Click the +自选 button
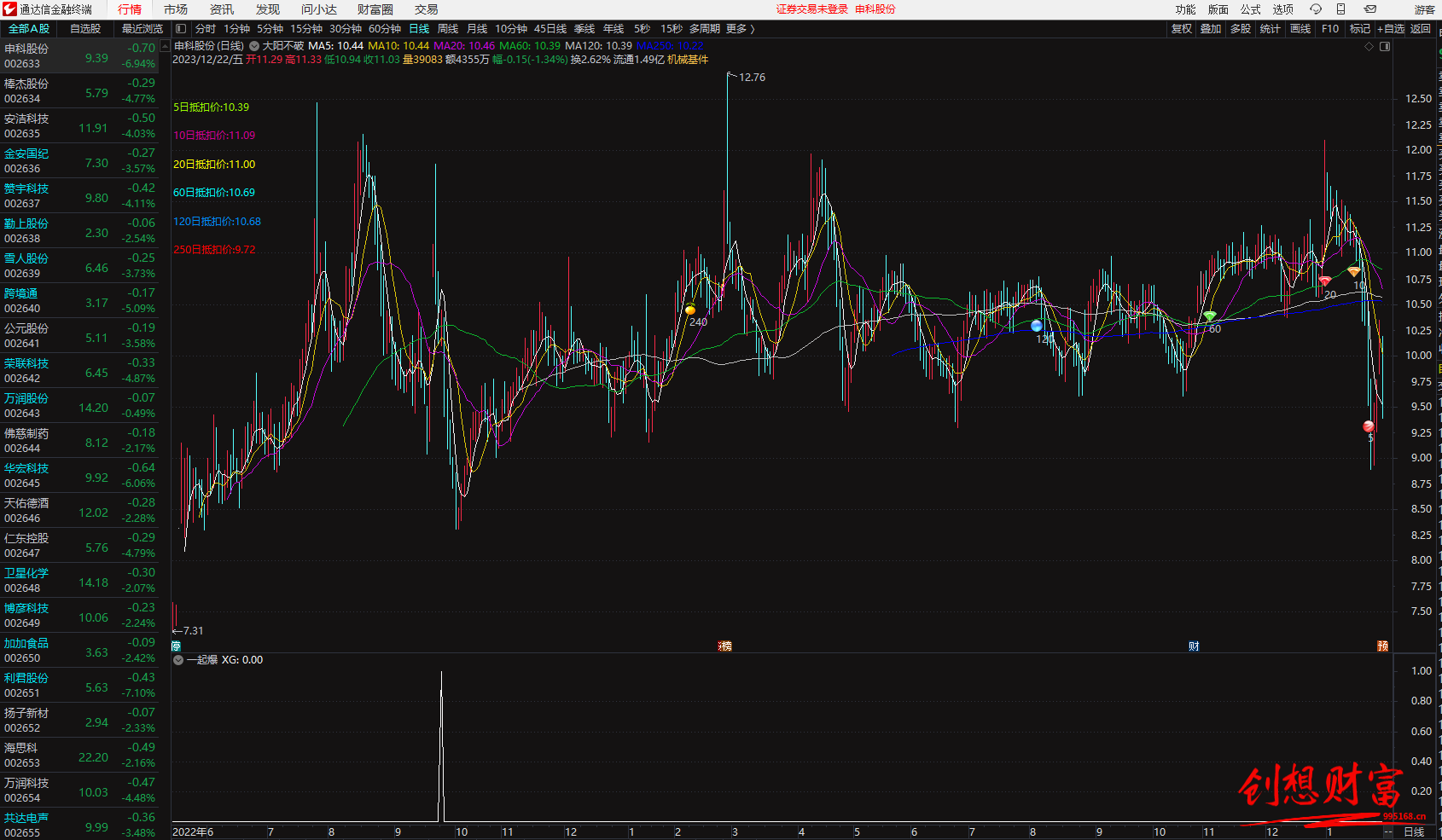The width and height of the screenshot is (1442, 840). coord(1390,29)
